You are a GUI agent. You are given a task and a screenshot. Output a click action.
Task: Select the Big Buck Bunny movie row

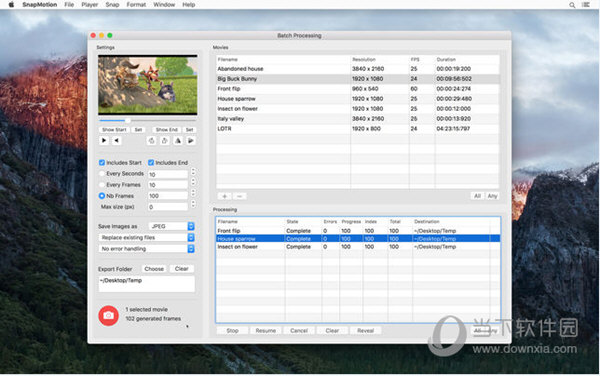(358, 79)
